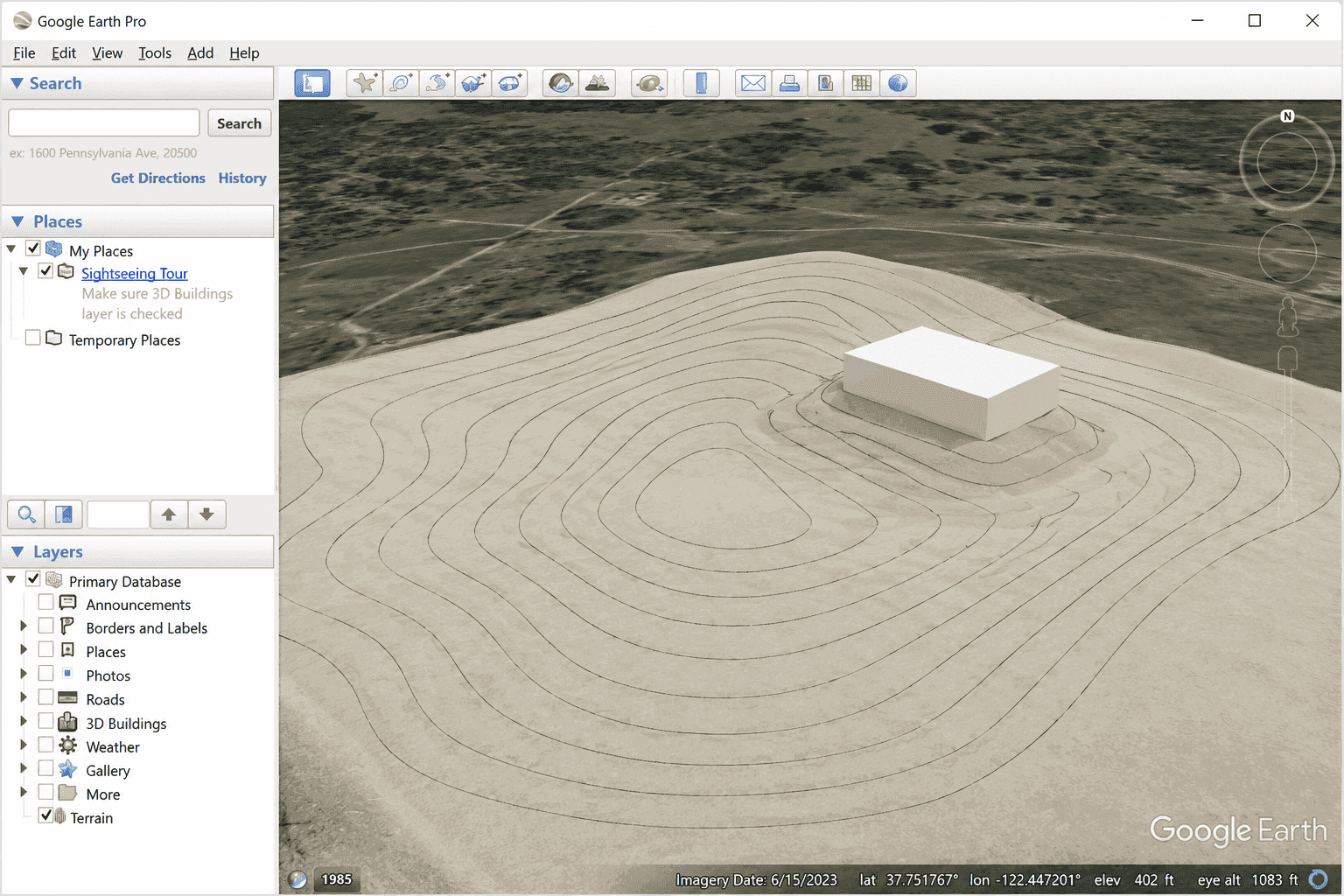Open the File menu
This screenshot has width=1344, height=896.
click(24, 53)
